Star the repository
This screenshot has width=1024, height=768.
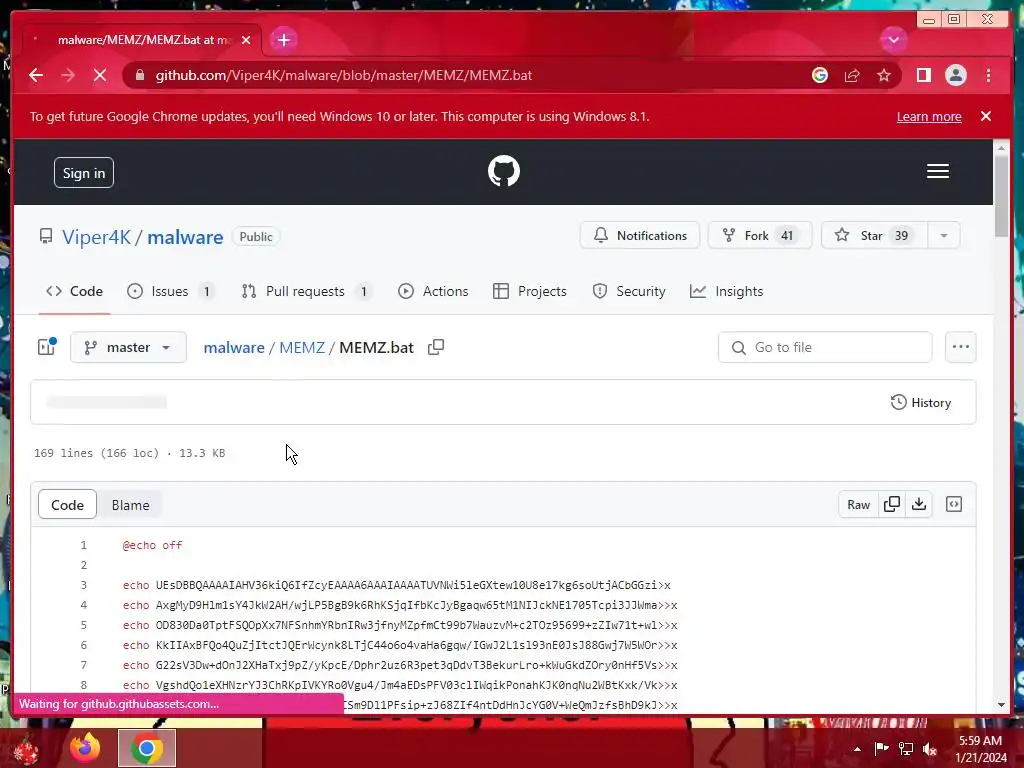pos(873,235)
